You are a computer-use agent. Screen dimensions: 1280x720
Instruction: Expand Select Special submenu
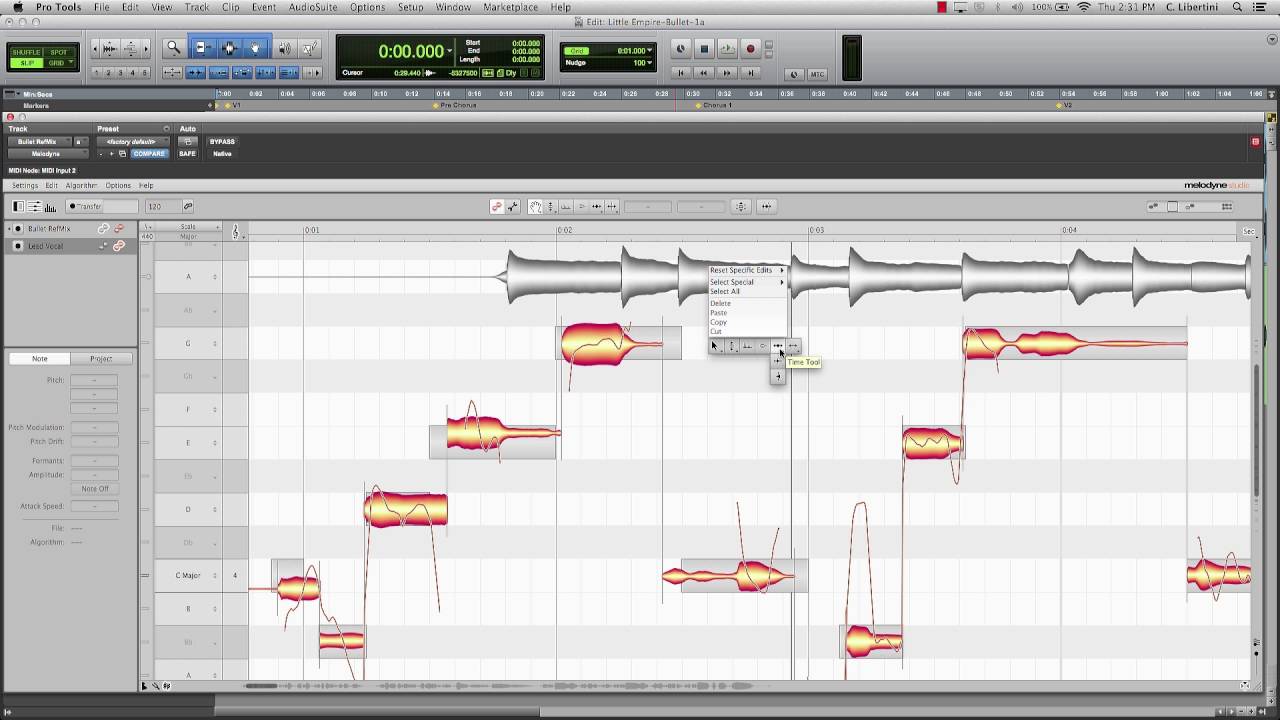click(747, 282)
